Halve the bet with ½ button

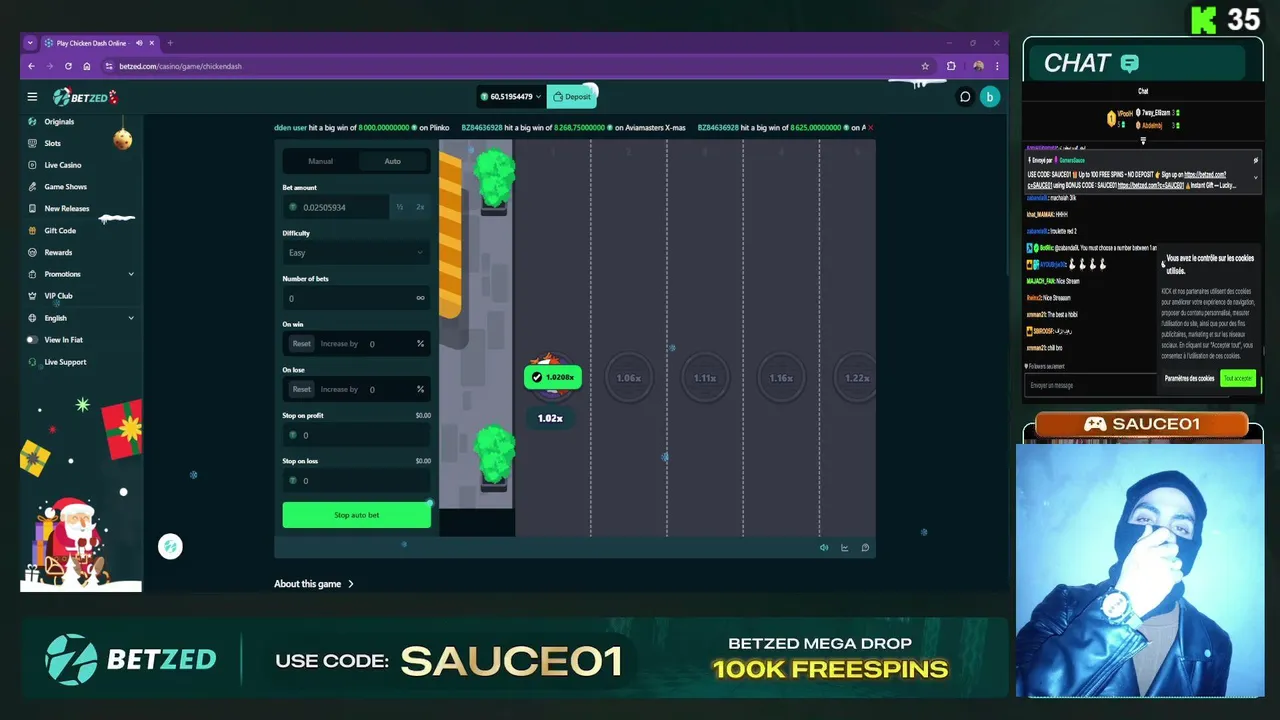coord(399,207)
